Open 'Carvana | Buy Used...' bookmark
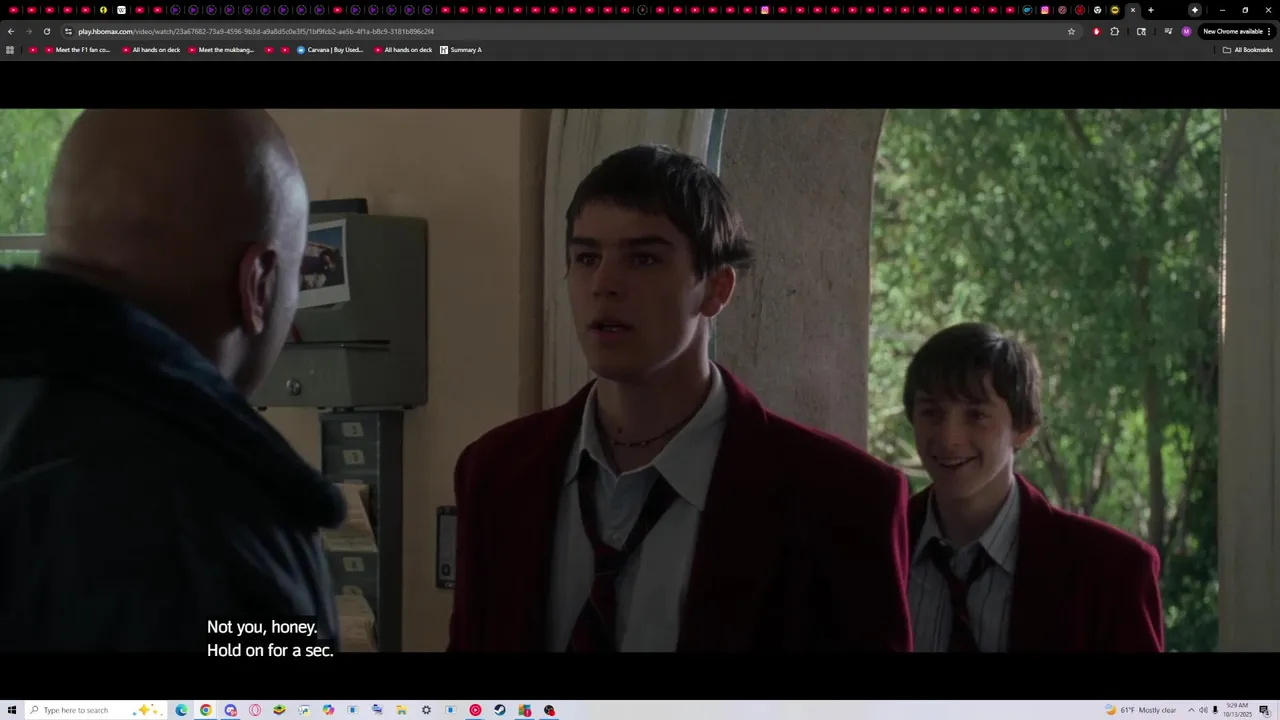 coord(330,50)
